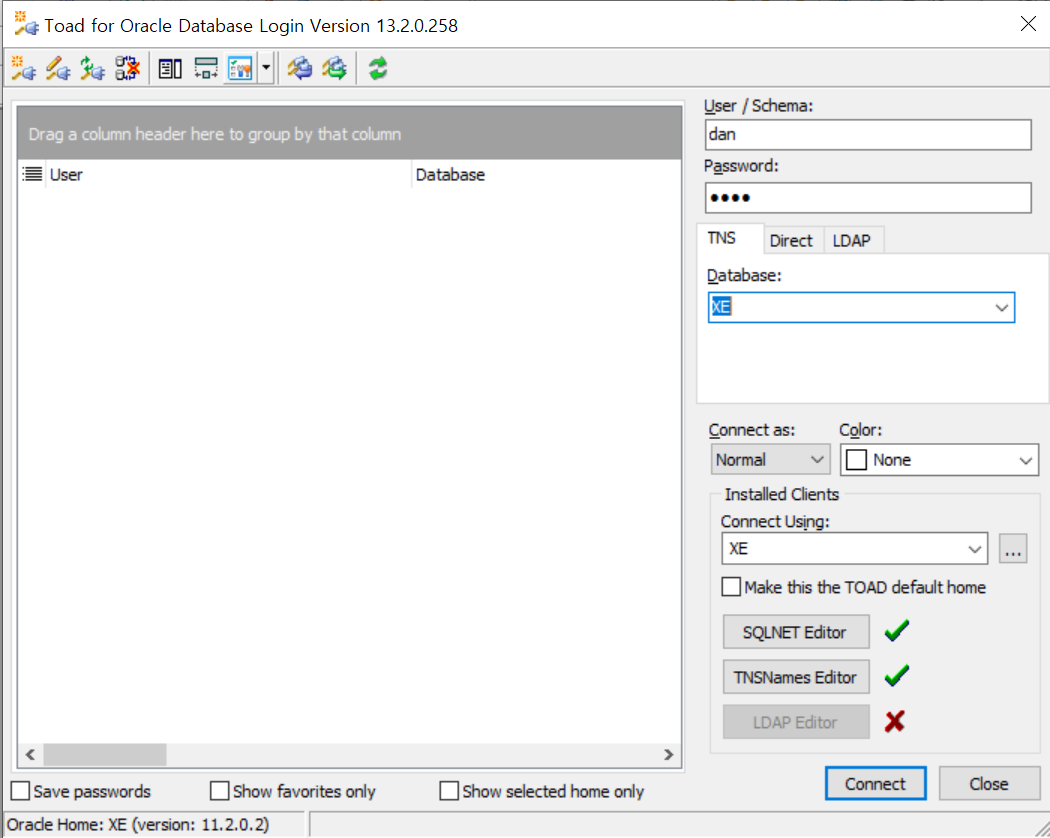Screen dimensions: 1050x838
Task: Open the SQLNET Editor
Action: point(796,632)
